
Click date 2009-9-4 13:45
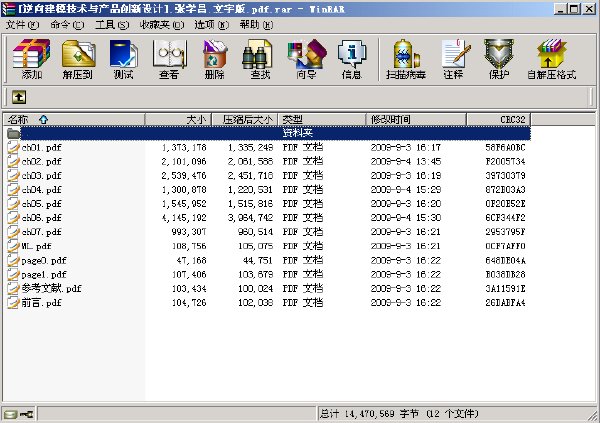point(406,162)
